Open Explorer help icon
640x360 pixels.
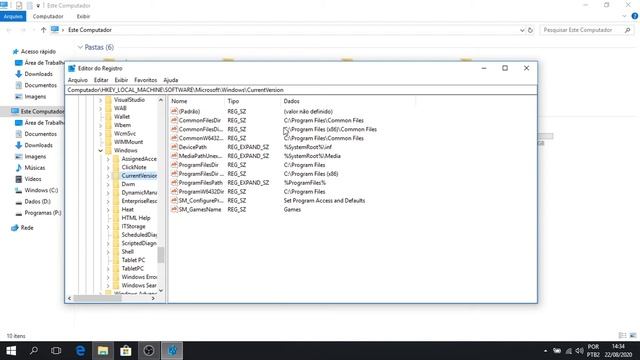635,16
